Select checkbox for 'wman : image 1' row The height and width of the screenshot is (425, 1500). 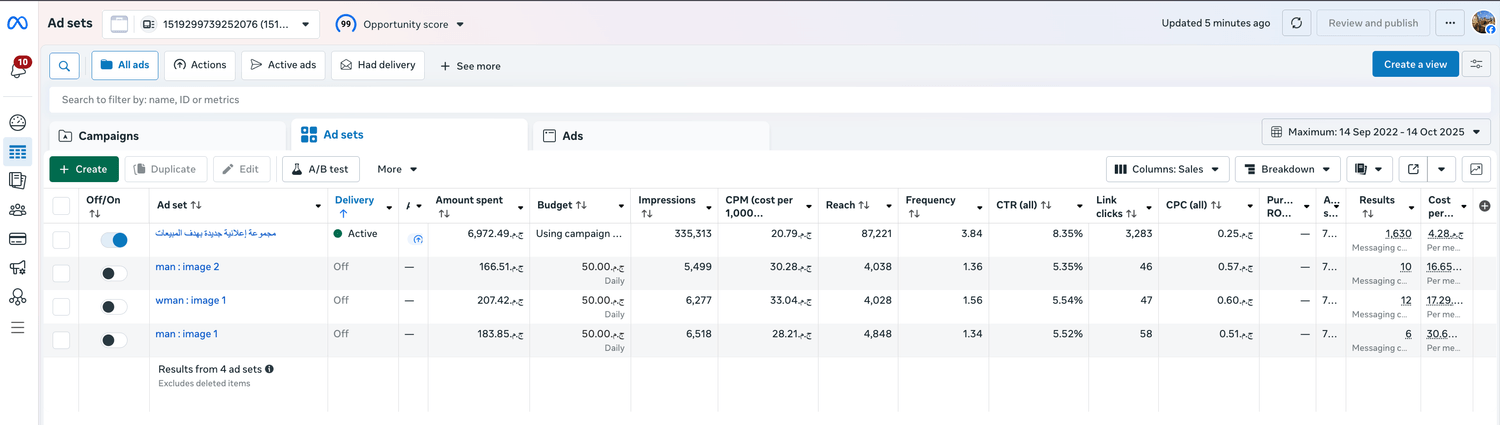61,306
